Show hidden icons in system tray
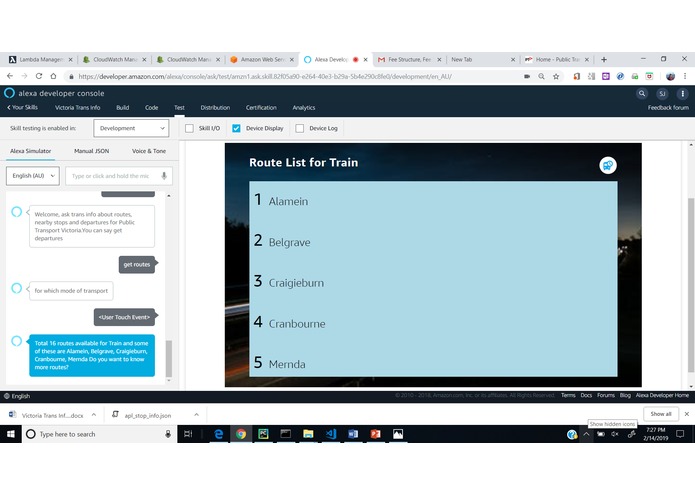The height and width of the screenshot is (494, 695). coord(586,434)
